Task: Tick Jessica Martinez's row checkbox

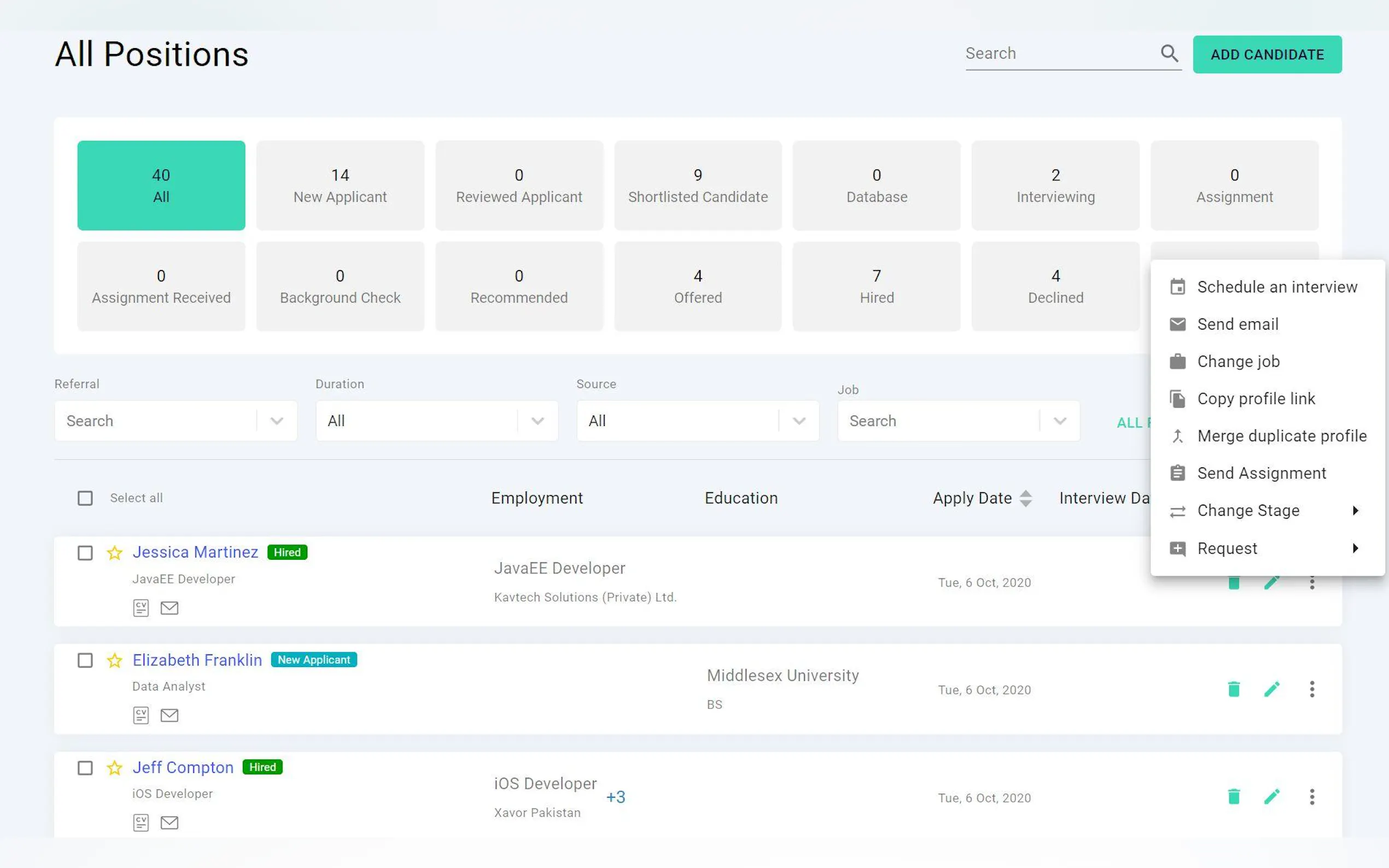Action: (x=85, y=552)
